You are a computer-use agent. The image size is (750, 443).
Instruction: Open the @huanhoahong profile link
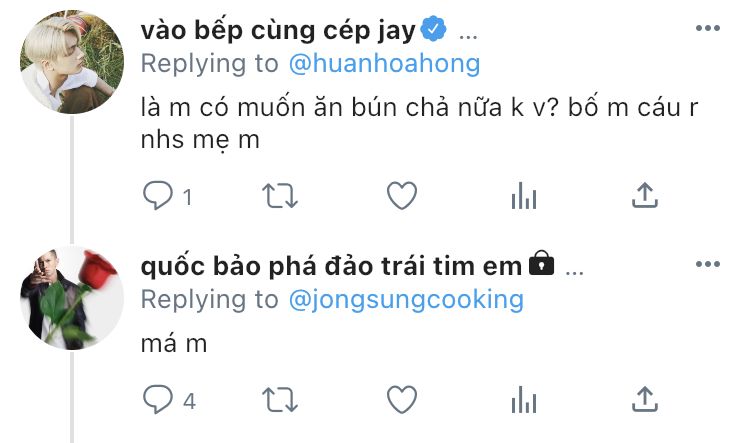(x=385, y=63)
